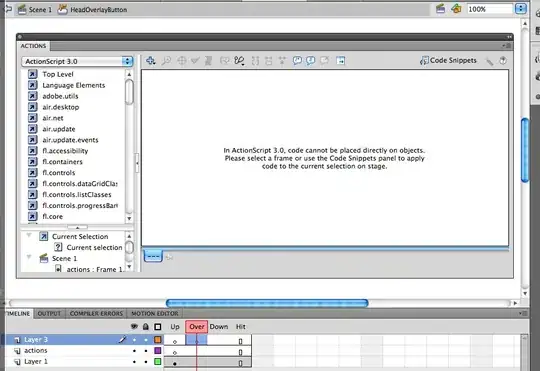Click the Apply block comment icon
Screen dimensions: 540x371
[x=297, y=61]
